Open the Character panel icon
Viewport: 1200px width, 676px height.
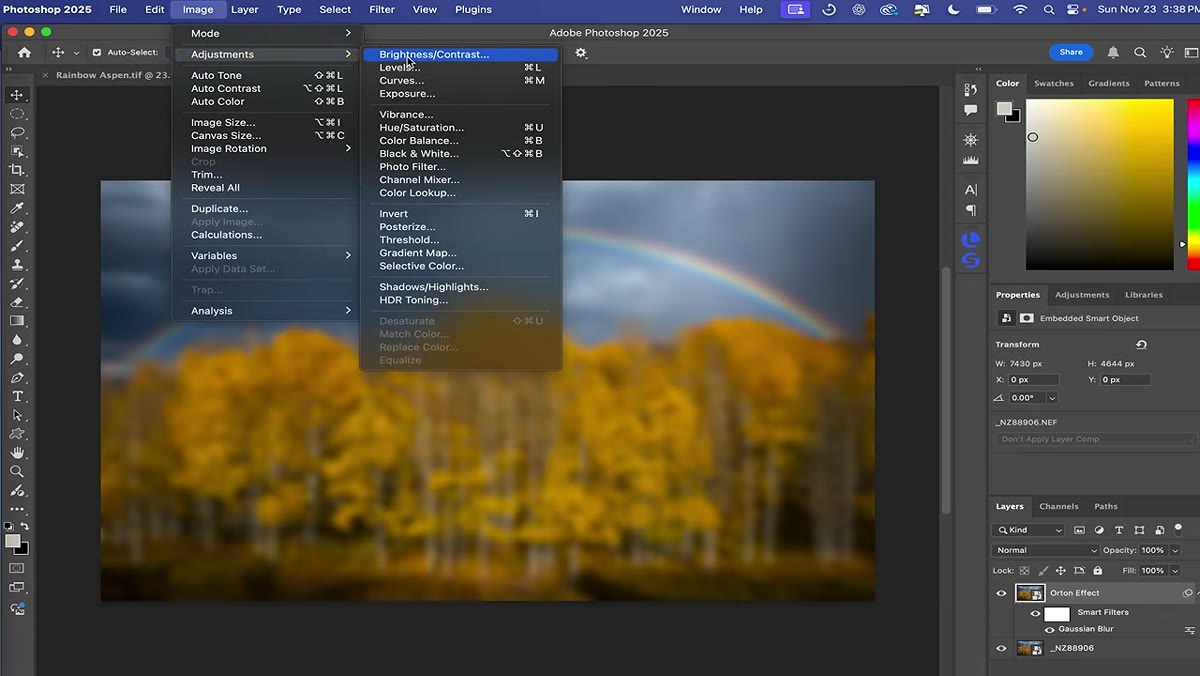971,189
